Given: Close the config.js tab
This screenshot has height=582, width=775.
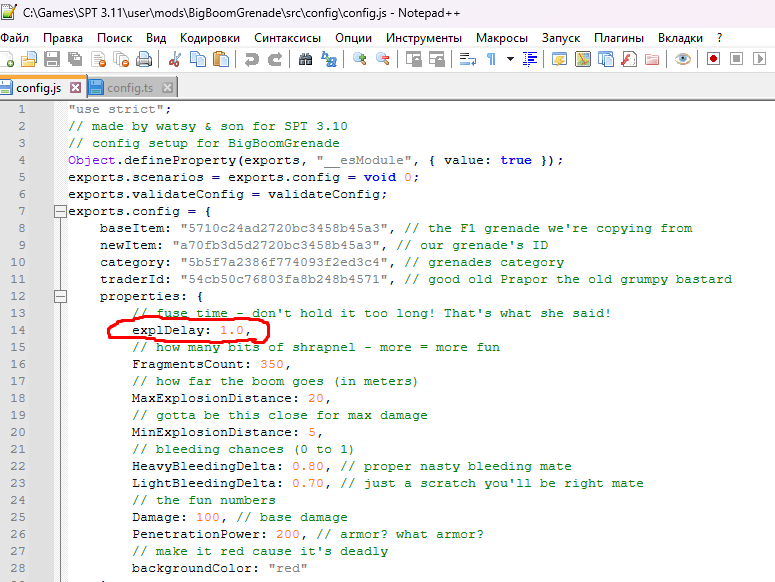Looking at the screenshot, I should tap(75, 87).
